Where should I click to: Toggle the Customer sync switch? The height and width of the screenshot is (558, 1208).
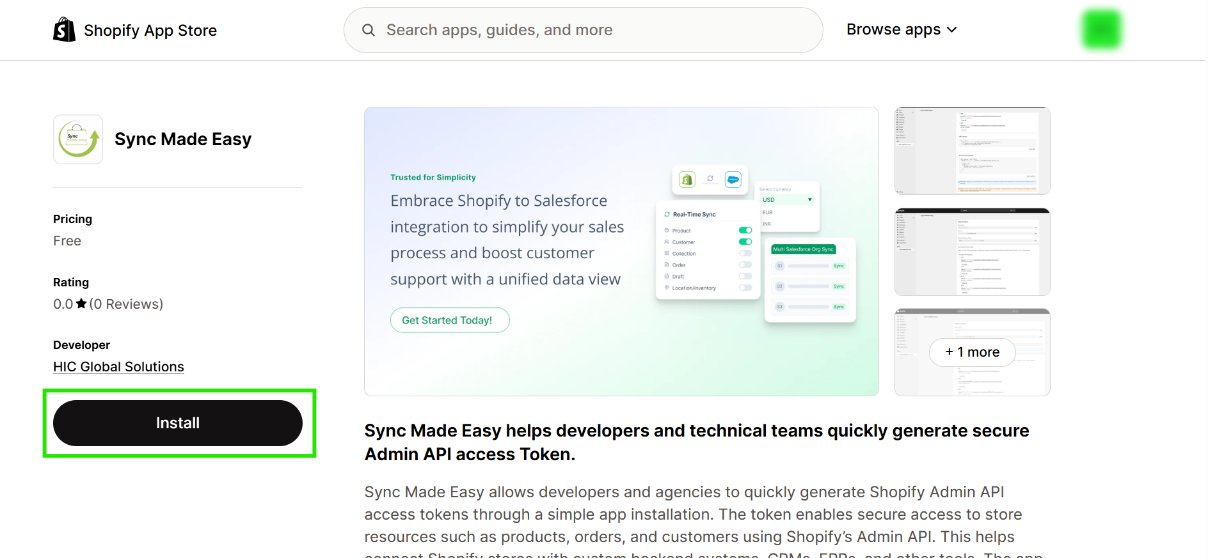745,242
